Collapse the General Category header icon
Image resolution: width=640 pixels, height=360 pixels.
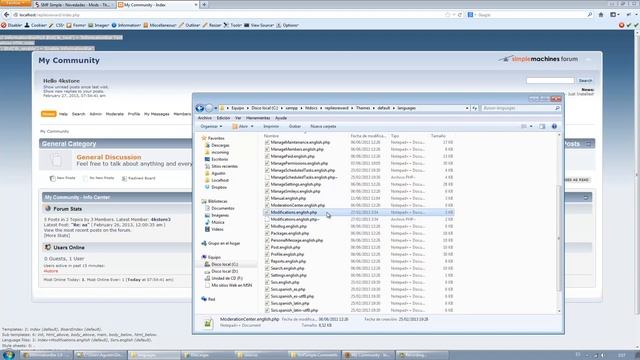(x=588, y=144)
